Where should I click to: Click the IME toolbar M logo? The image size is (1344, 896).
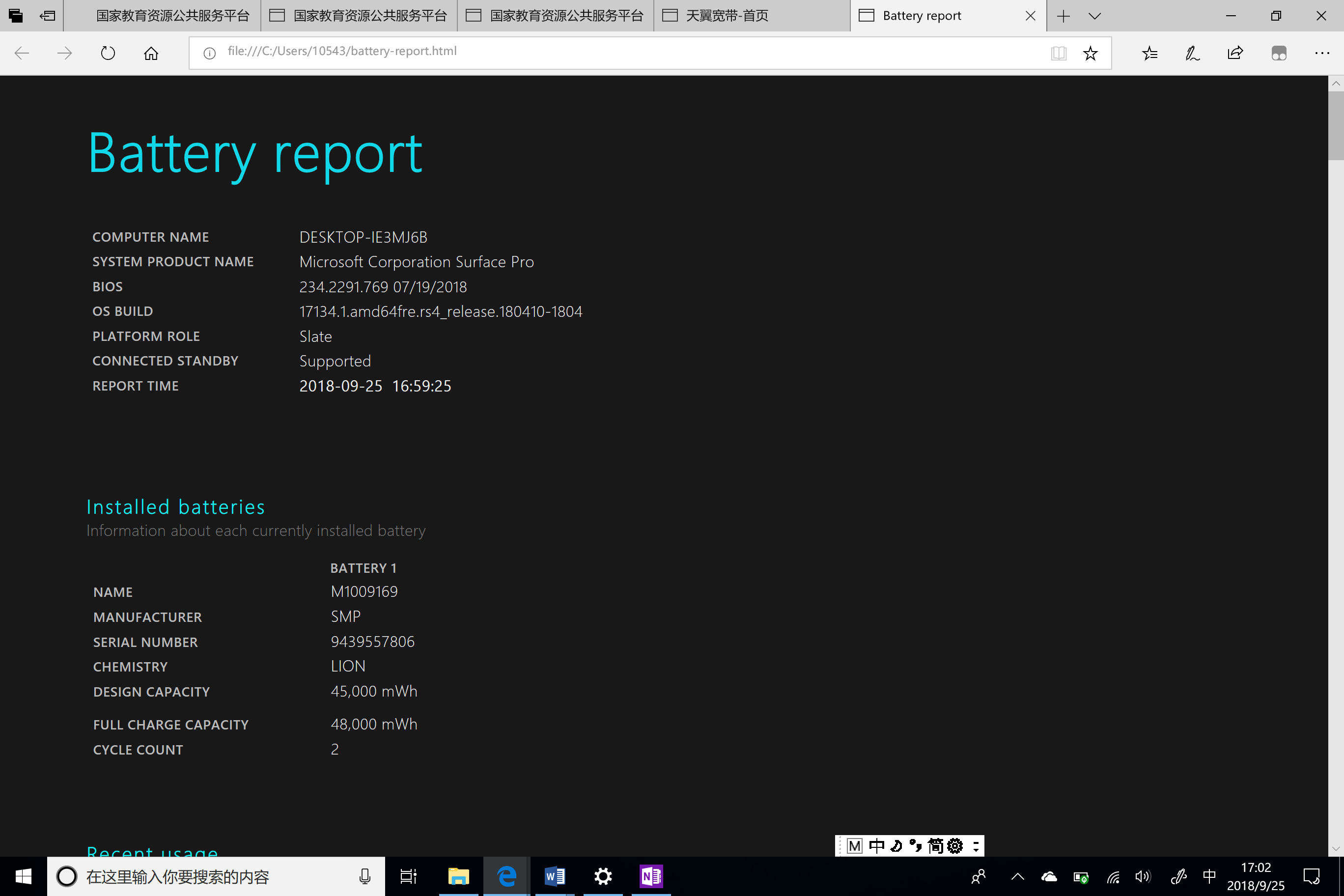click(x=854, y=846)
